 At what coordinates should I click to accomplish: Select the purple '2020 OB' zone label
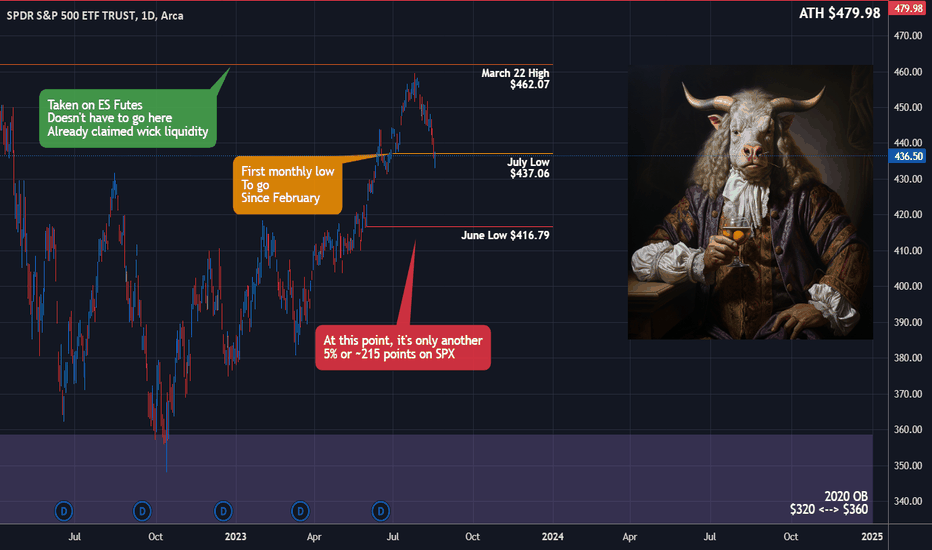(x=829, y=503)
